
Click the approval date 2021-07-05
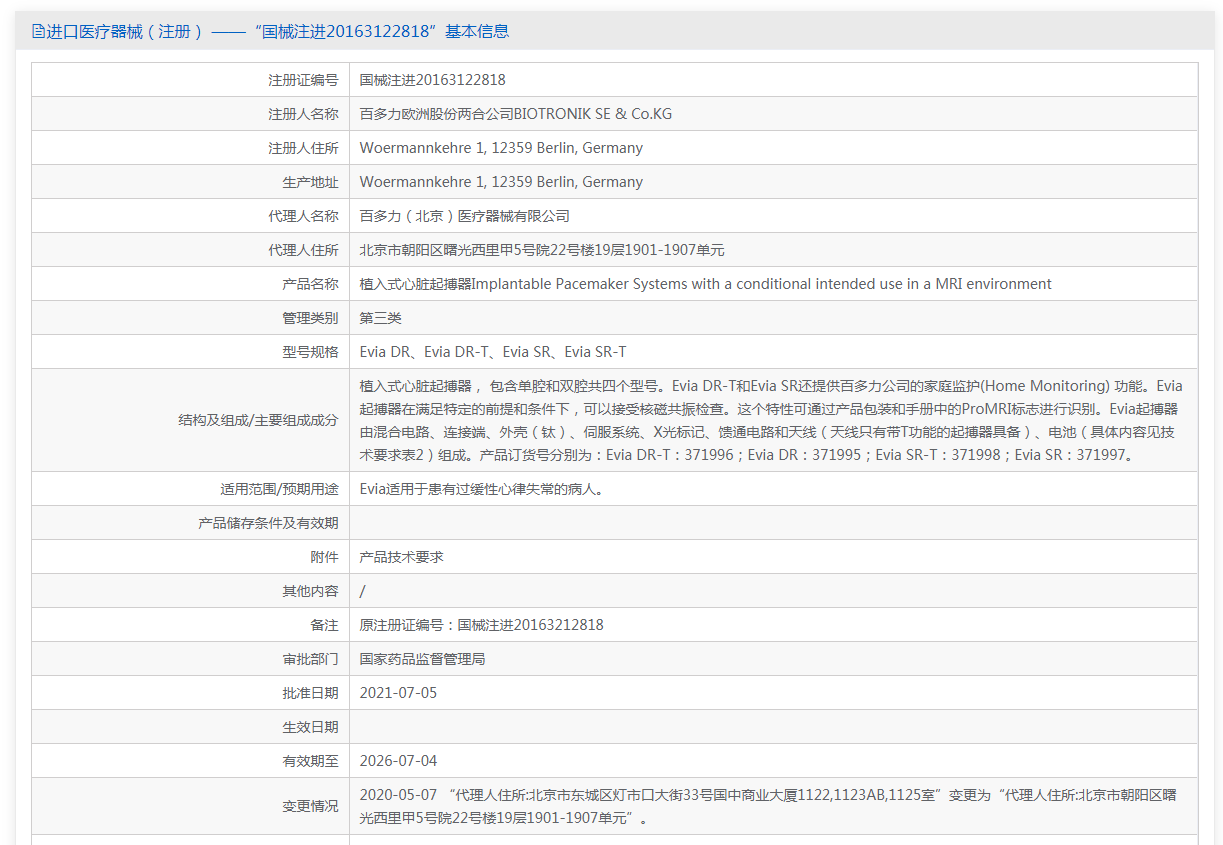[398, 693]
